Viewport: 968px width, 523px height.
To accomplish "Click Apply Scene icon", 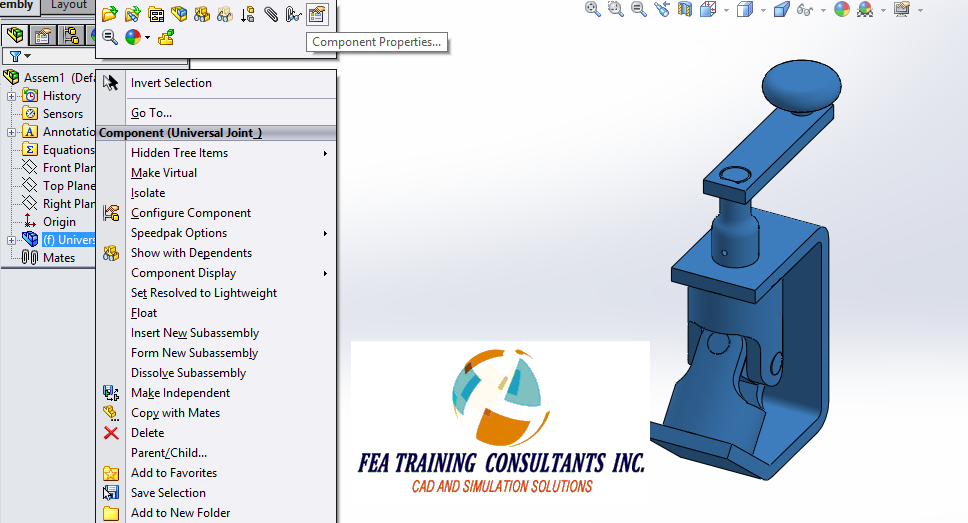I will point(865,9).
